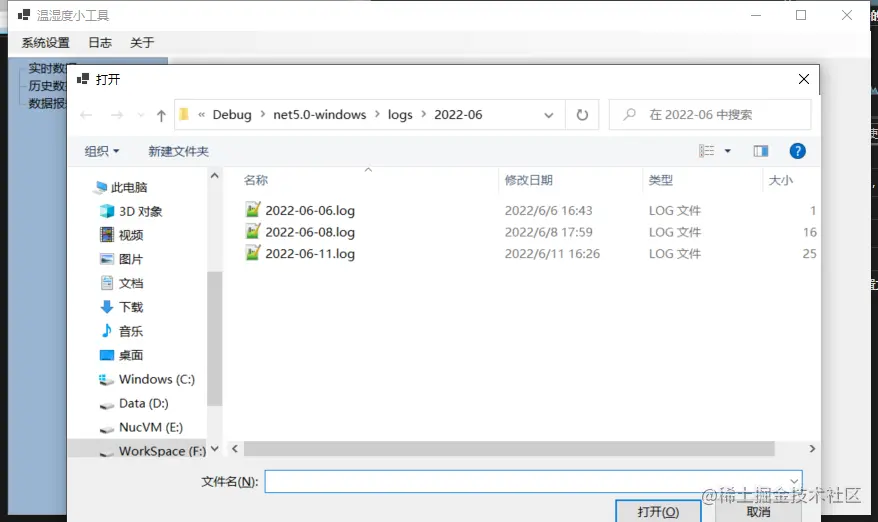The width and height of the screenshot is (878, 522).
Task: Select 数据报 tree item in main window
Action: (48, 103)
